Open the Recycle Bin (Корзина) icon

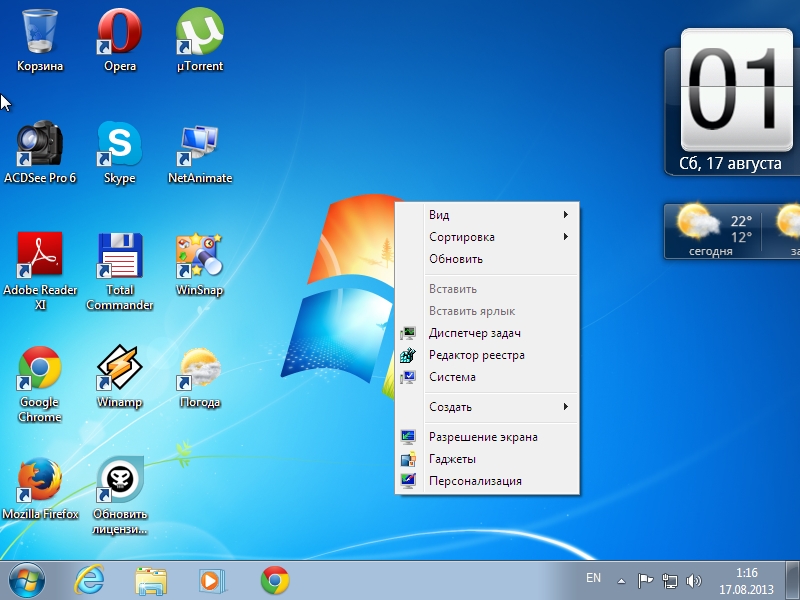[x=40, y=41]
